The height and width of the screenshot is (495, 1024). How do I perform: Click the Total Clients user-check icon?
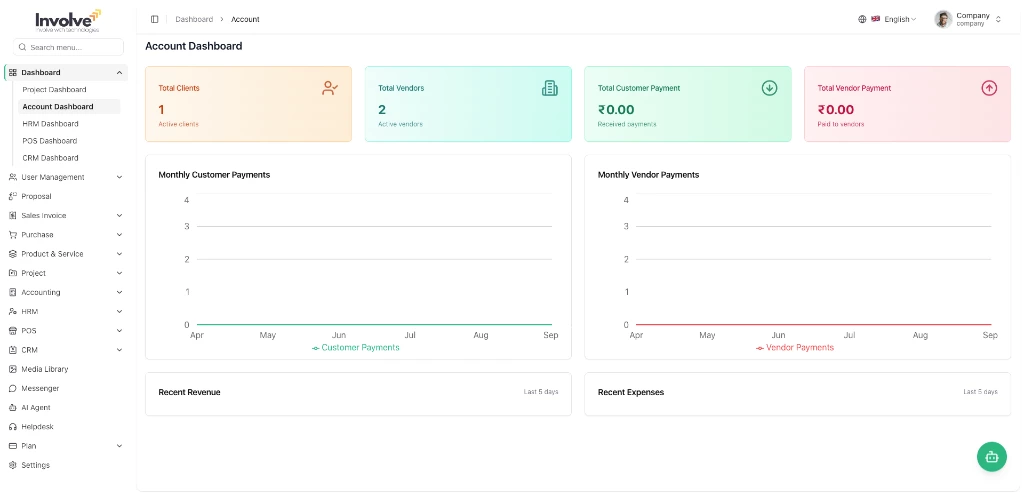330,88
